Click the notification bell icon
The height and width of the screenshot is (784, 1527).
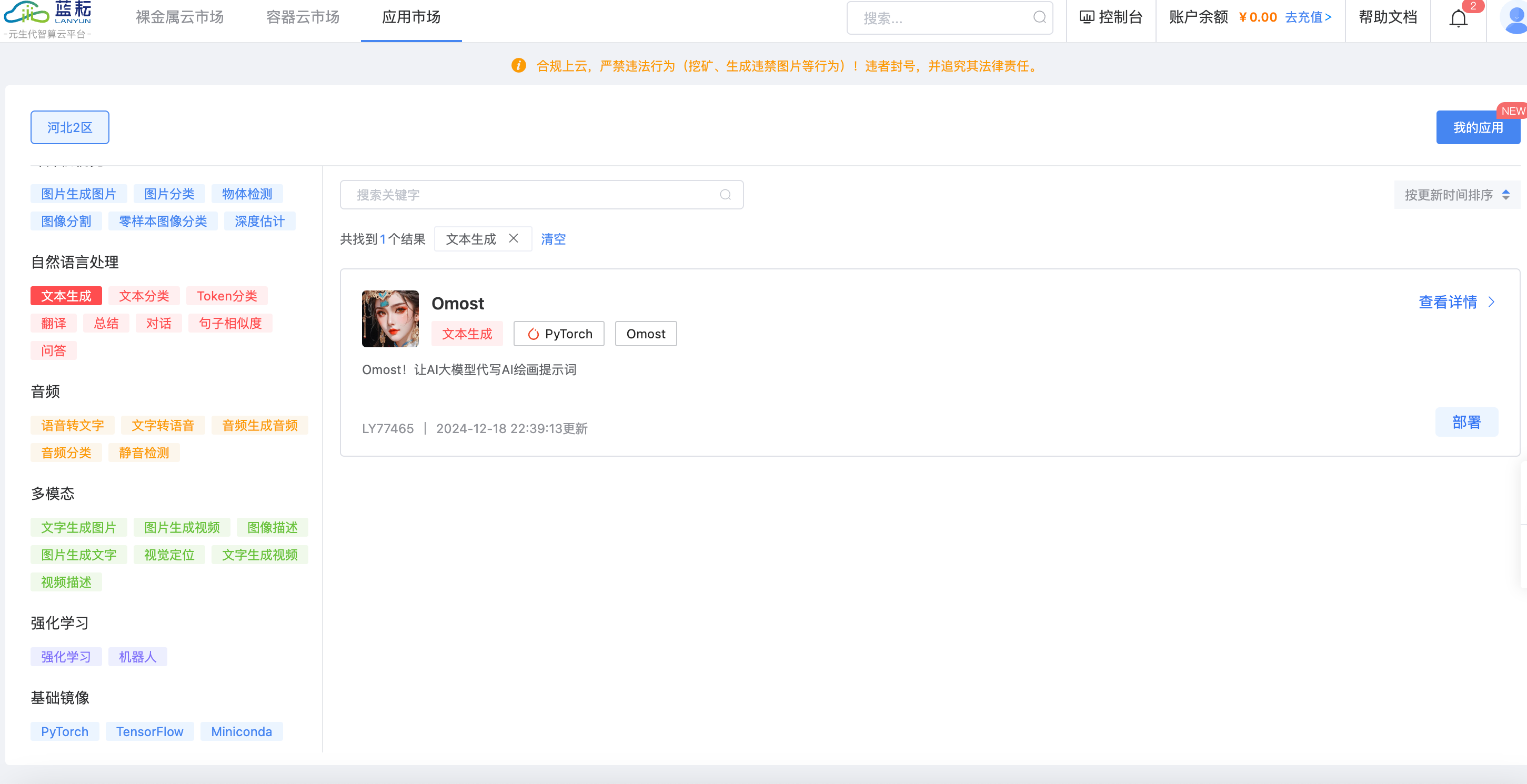click(x=1458, y=18)
